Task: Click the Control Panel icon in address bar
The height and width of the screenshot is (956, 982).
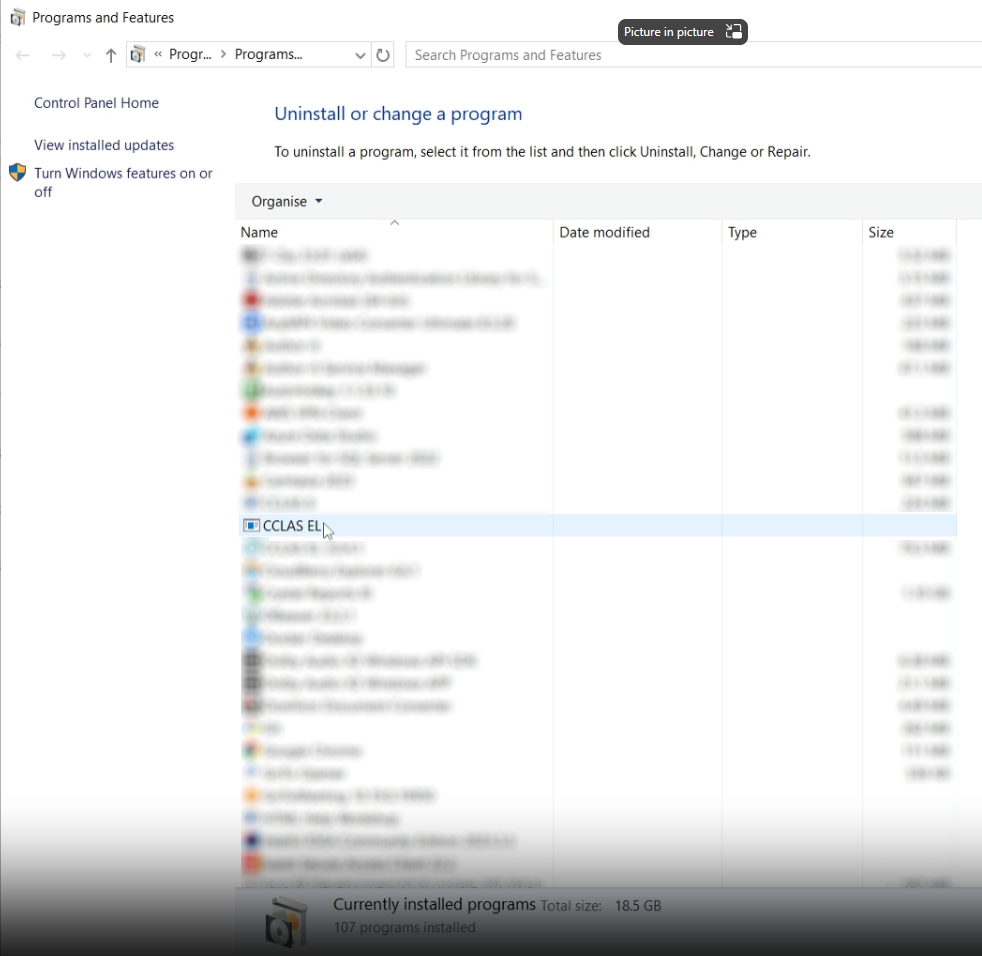Action: coord(139,55)
